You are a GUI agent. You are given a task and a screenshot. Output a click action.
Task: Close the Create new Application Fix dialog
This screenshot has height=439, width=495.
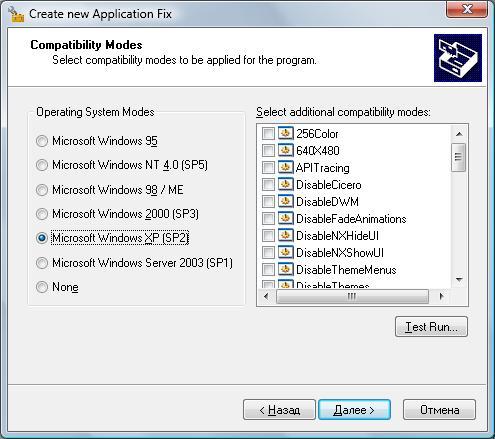[x=467, y=9]
